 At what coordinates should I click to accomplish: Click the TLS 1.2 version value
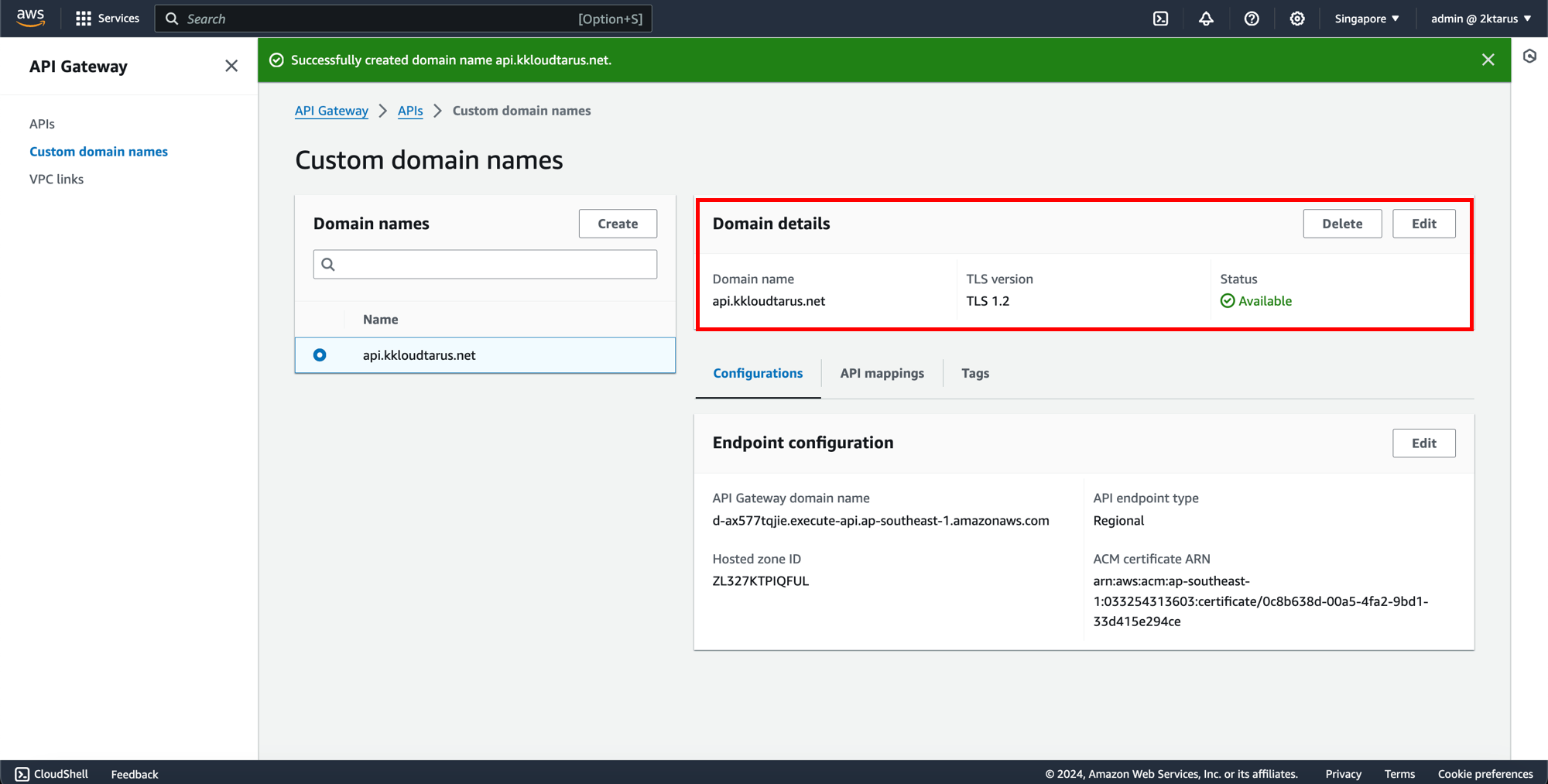[988, 301]
